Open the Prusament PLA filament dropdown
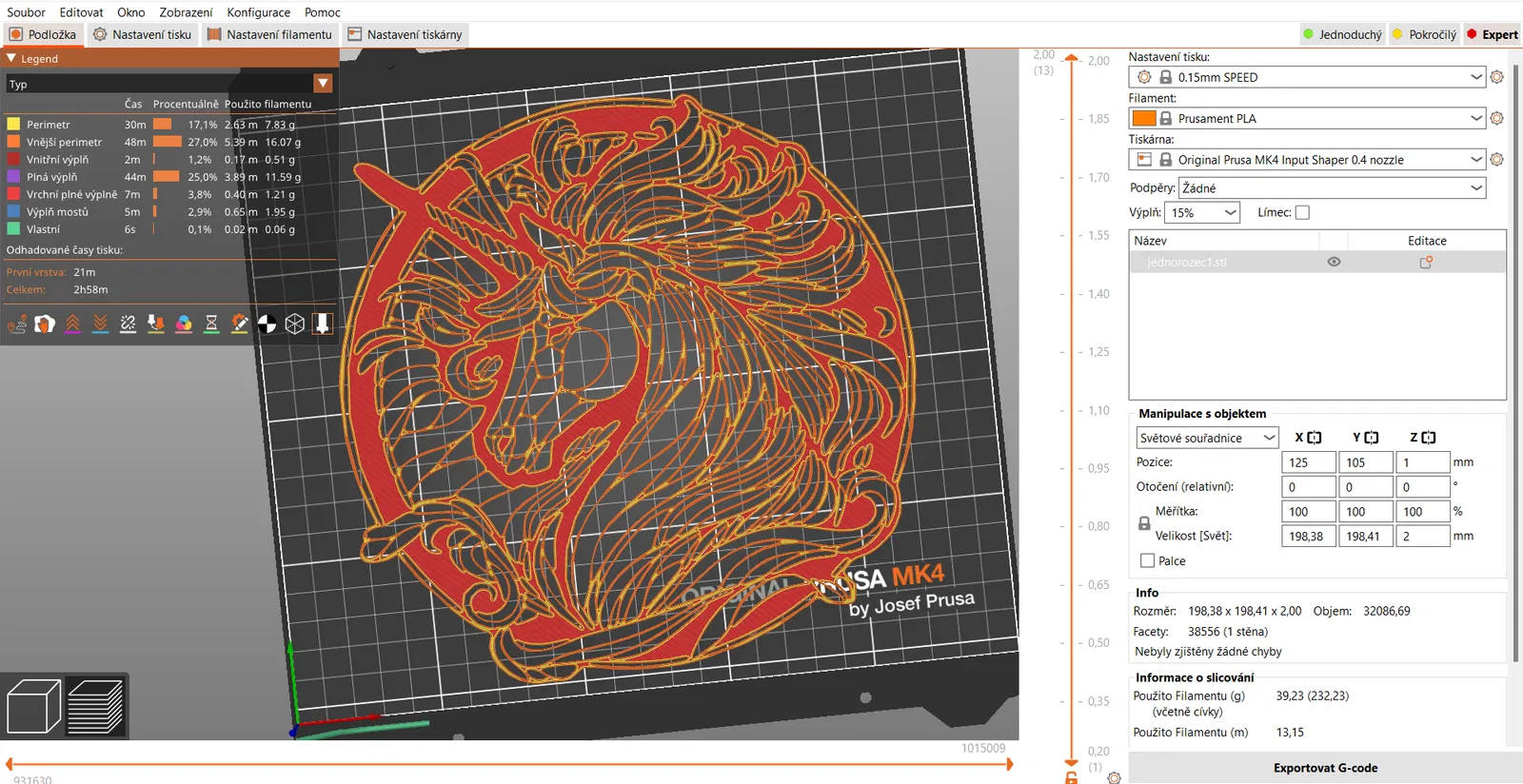The width and height of the screenshot is (1523, 784). [x=1308, y=118]
